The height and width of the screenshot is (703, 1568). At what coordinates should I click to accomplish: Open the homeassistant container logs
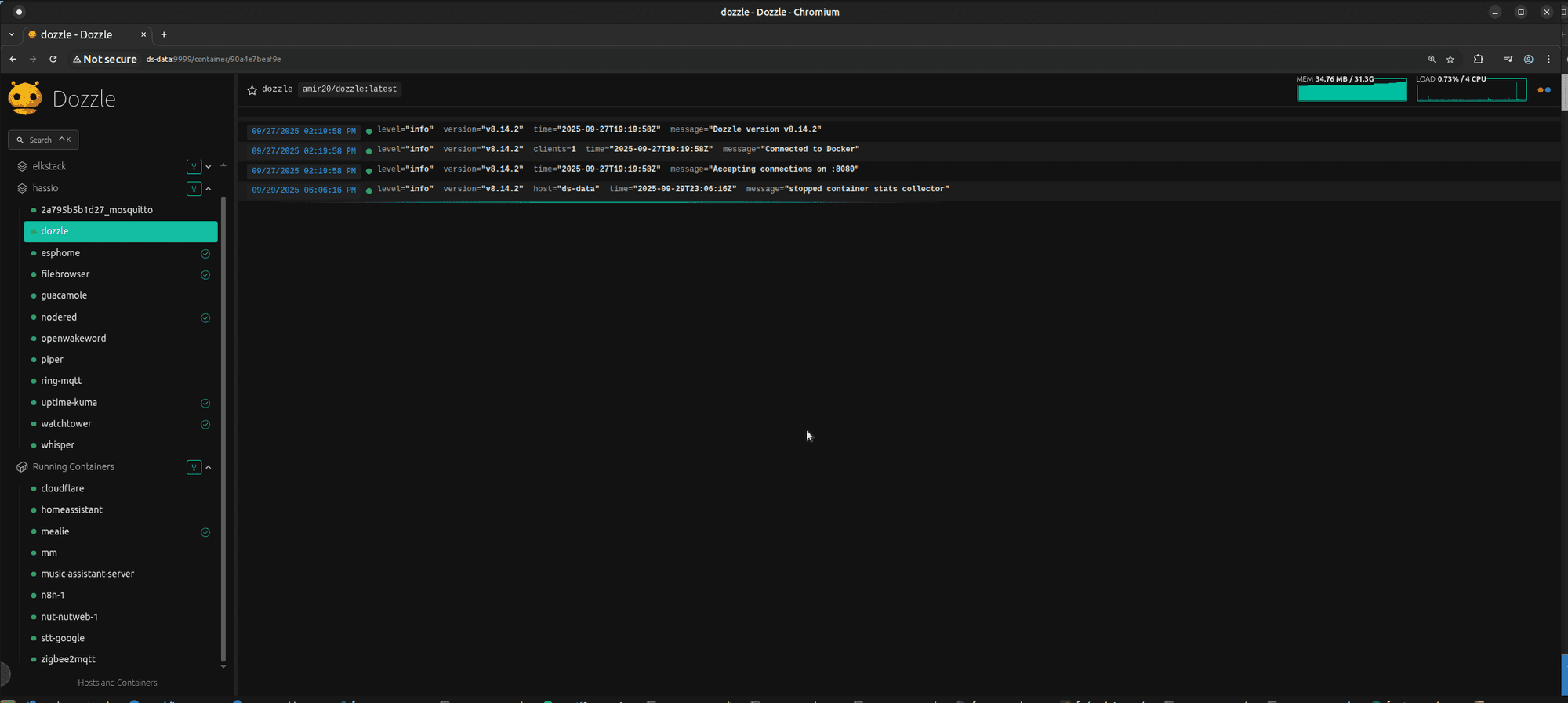[x=71, y=509]
